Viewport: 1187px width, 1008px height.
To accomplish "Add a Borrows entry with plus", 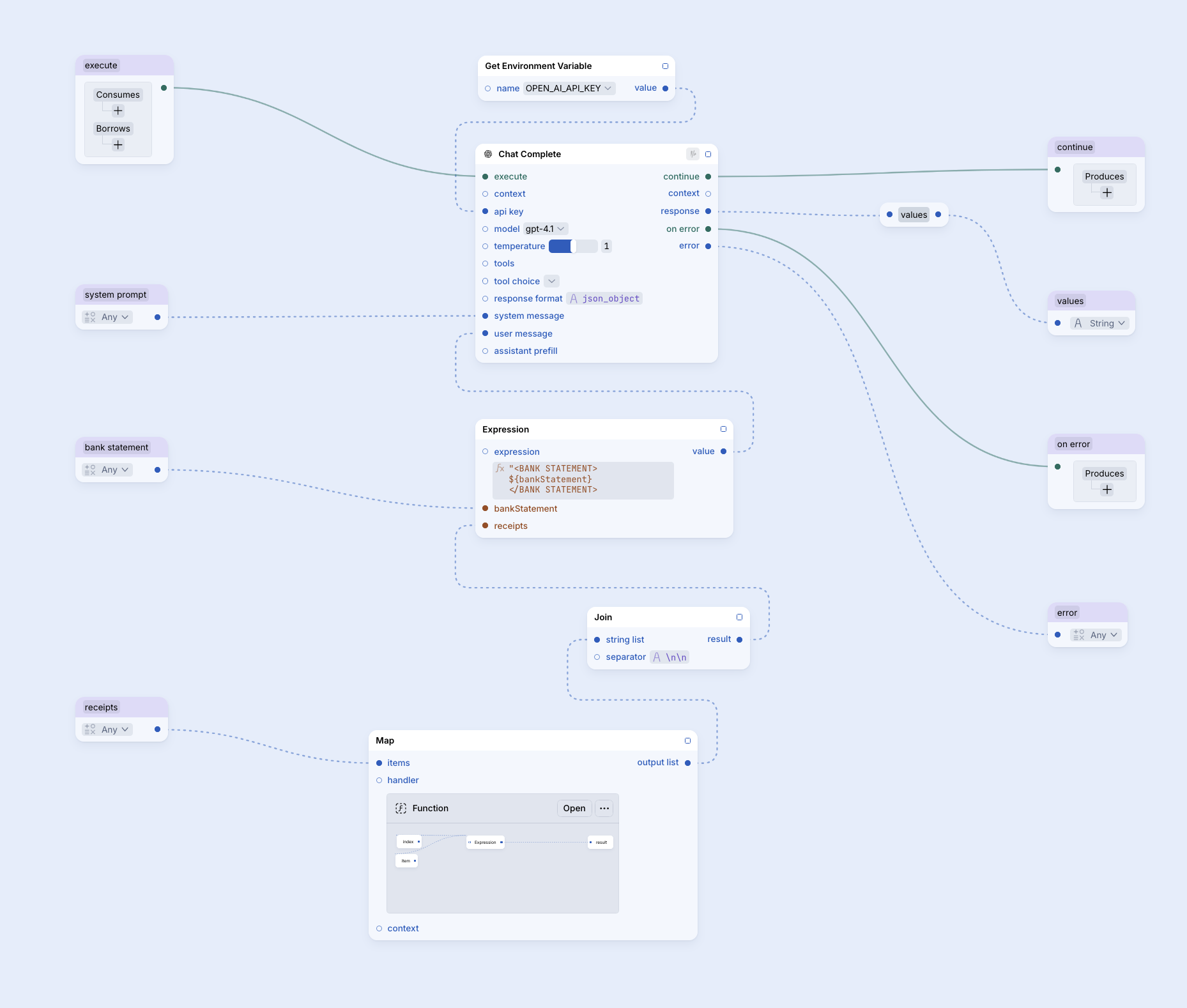I will [118, 145].
